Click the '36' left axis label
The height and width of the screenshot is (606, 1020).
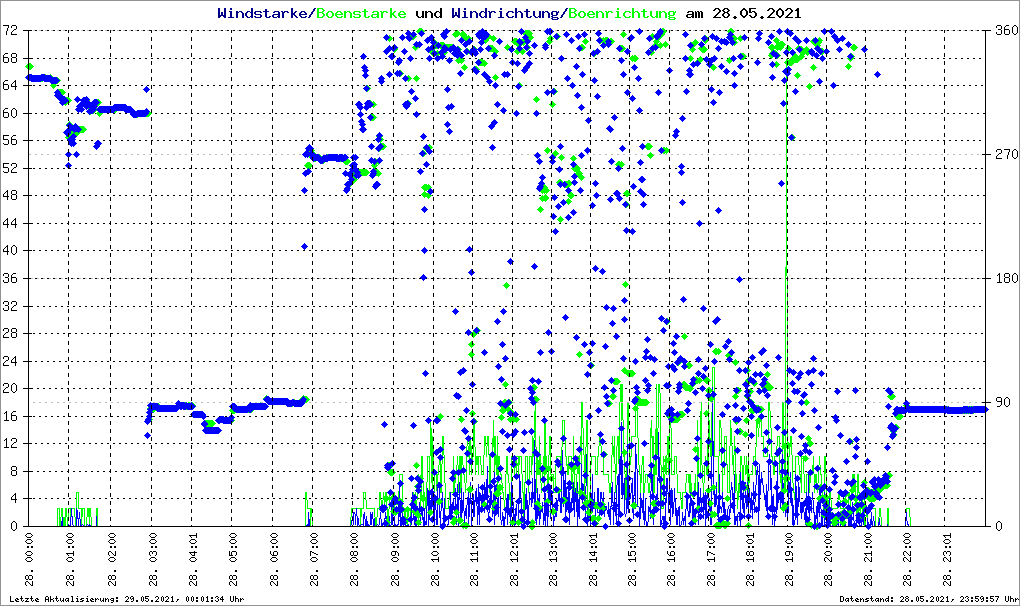(12, 278)
